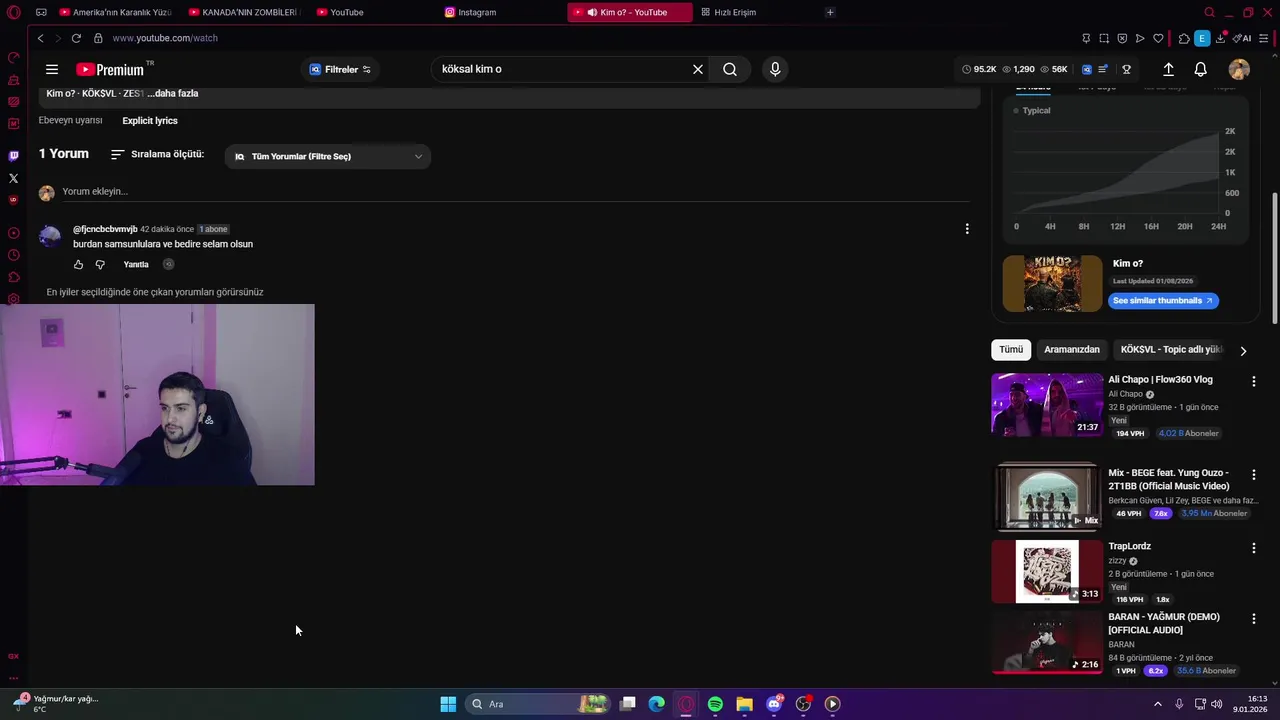
Task: Click the page vertical scrollbar
Action: click(1274, 258)
